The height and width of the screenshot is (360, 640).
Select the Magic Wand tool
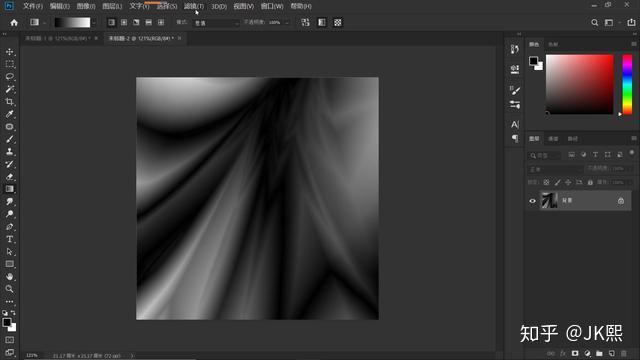coord(9,89)
